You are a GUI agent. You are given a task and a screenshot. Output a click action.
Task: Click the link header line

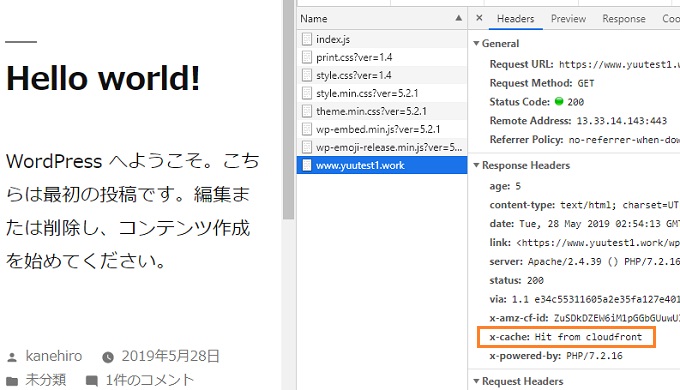point(584,243)
